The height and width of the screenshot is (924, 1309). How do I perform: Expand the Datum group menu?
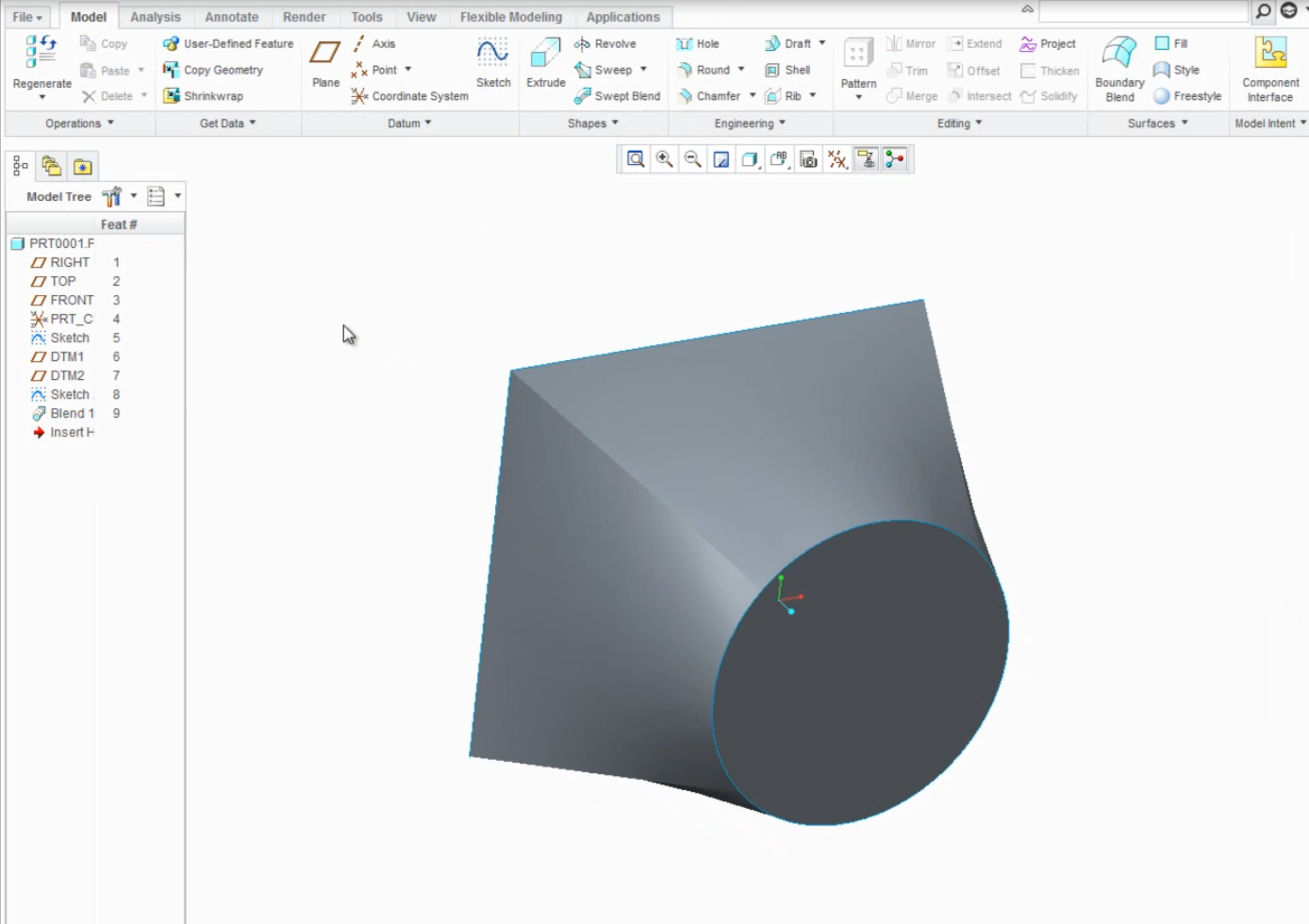click(x=409, y=124)
